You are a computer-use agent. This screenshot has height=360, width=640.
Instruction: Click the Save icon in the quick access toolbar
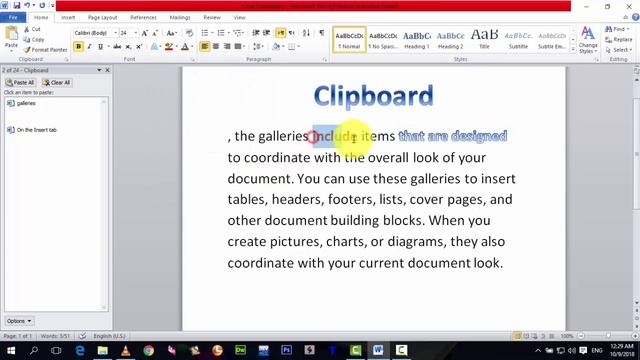click(x=17, y=5)
